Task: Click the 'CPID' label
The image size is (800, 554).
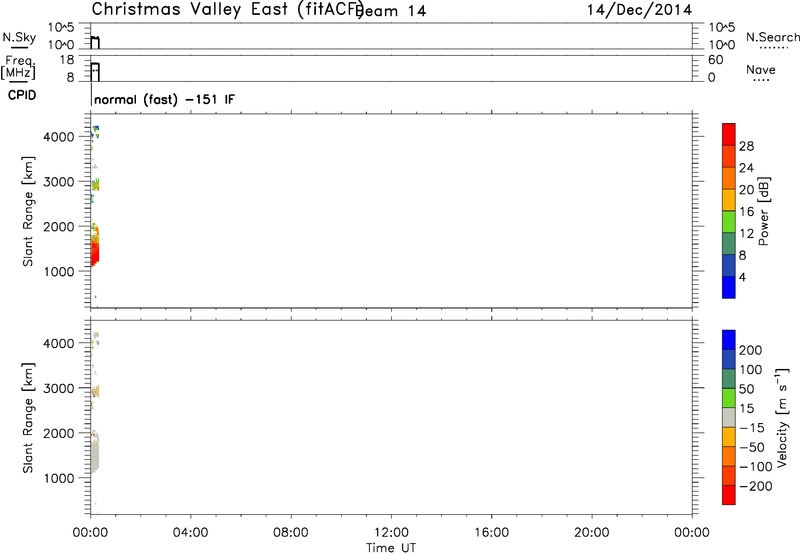Action: coord(22,95)
